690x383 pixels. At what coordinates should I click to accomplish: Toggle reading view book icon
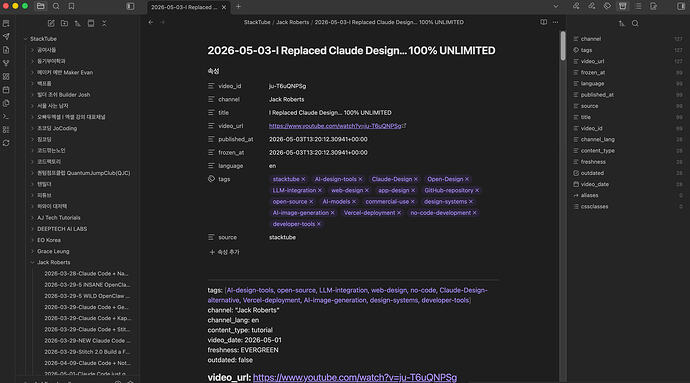543,22
